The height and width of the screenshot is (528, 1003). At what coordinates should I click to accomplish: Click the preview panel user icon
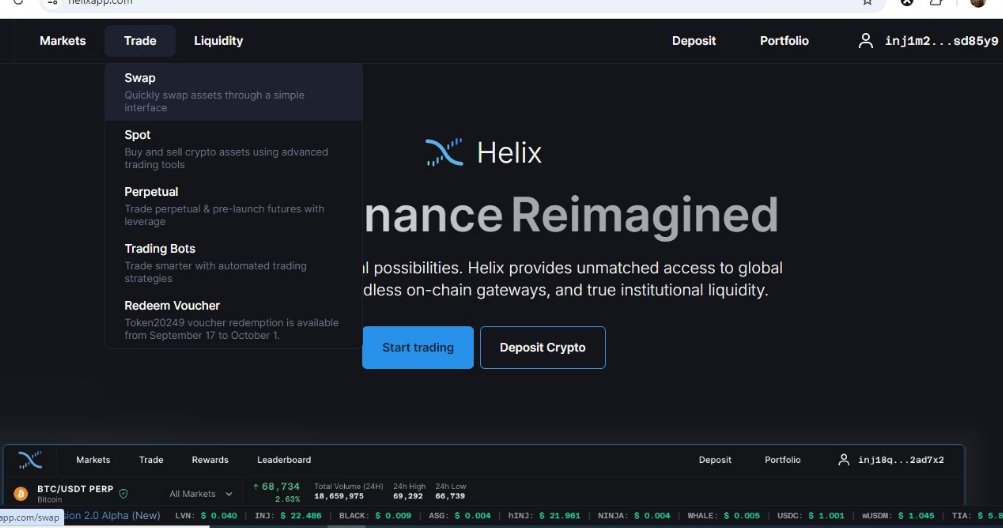tap(844, 460)
